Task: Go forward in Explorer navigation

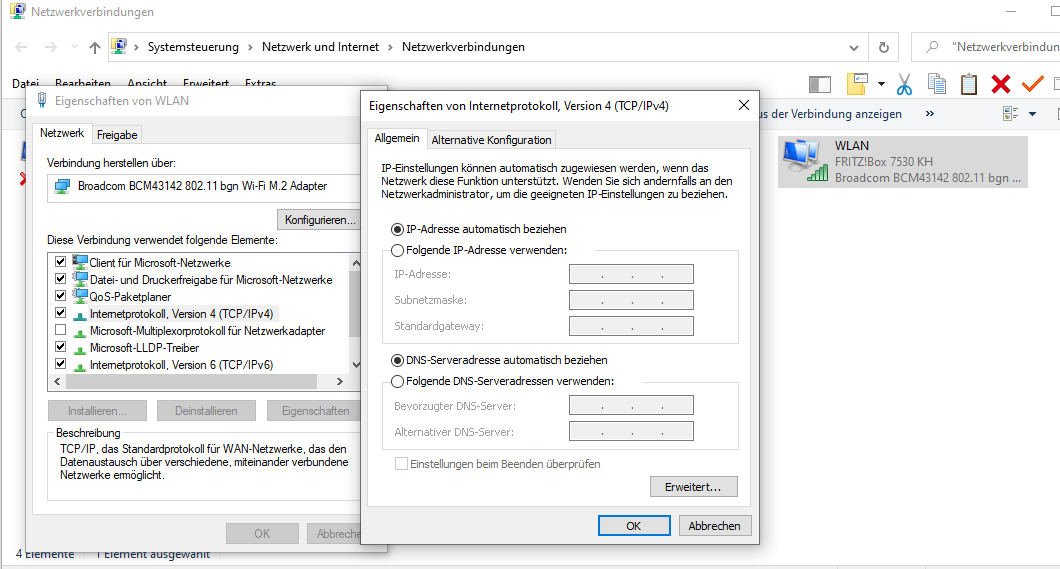Action: click(x=51, y=47)
